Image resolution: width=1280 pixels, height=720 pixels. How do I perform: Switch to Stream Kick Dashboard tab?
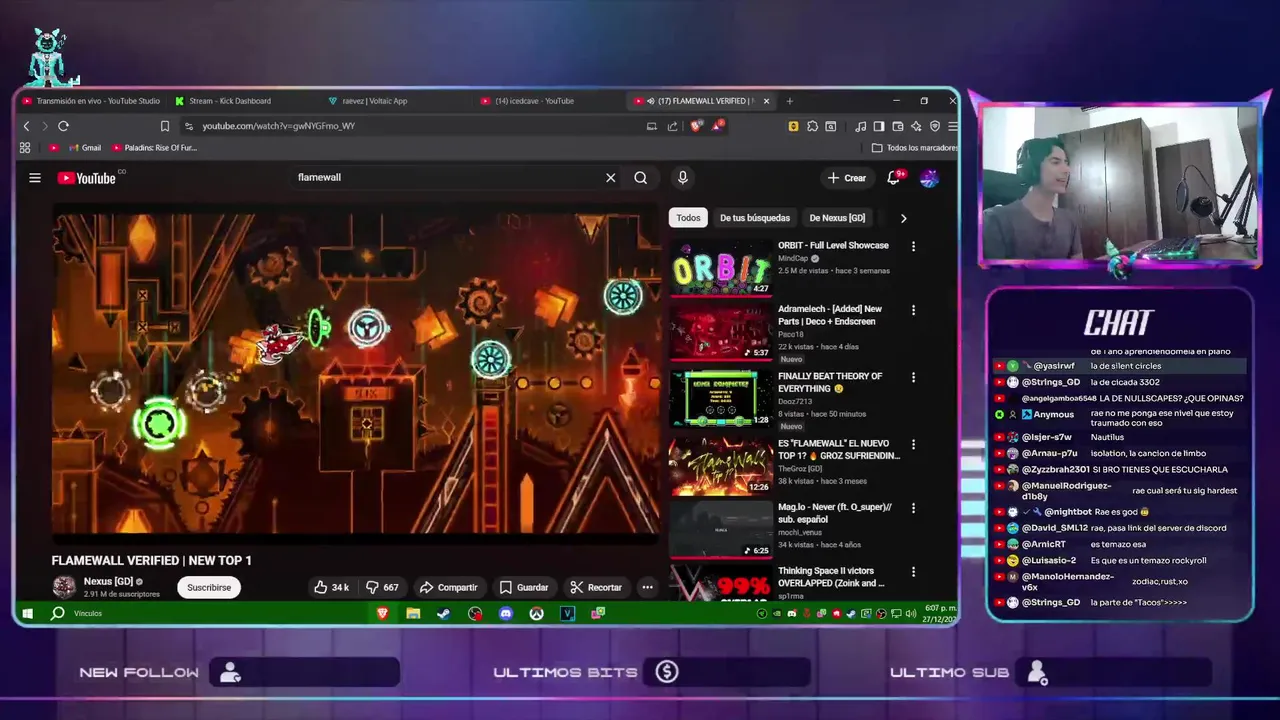pos(225,100)
